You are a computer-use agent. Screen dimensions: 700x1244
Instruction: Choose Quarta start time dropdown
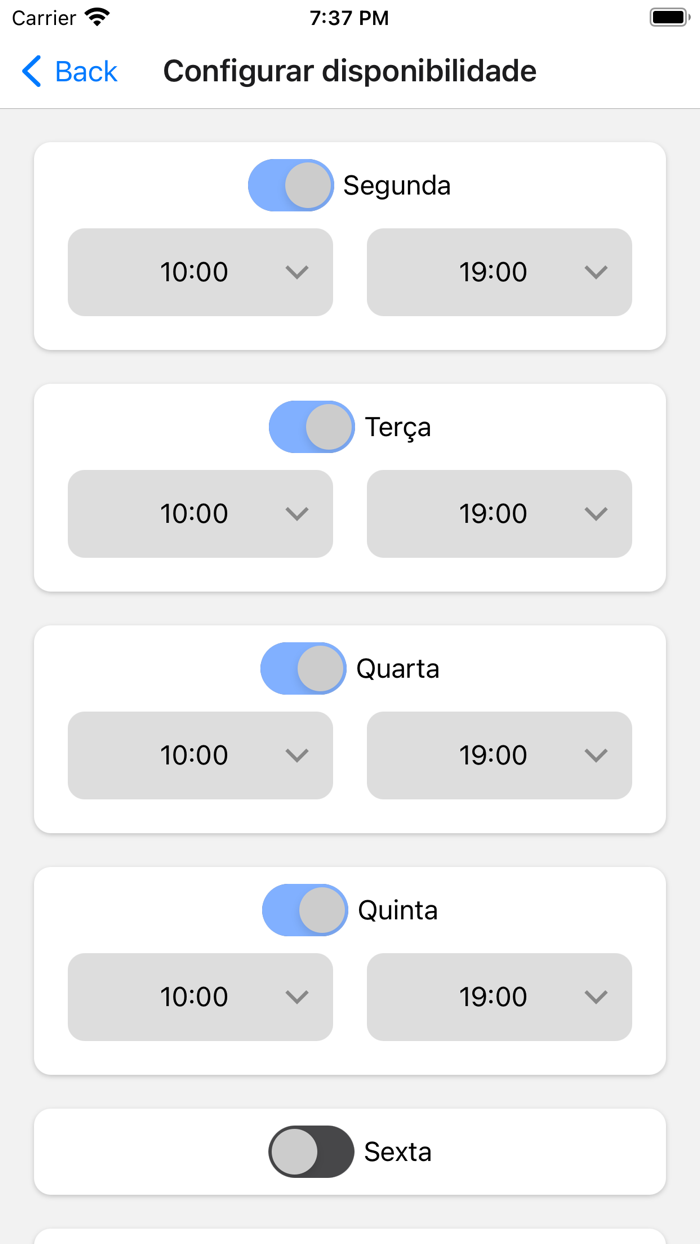click(200, 755)
